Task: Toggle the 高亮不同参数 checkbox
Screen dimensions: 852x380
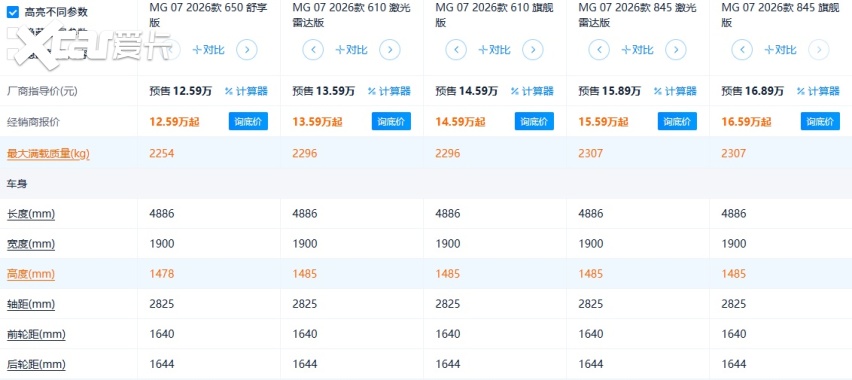Action: (x=12, y=12)
